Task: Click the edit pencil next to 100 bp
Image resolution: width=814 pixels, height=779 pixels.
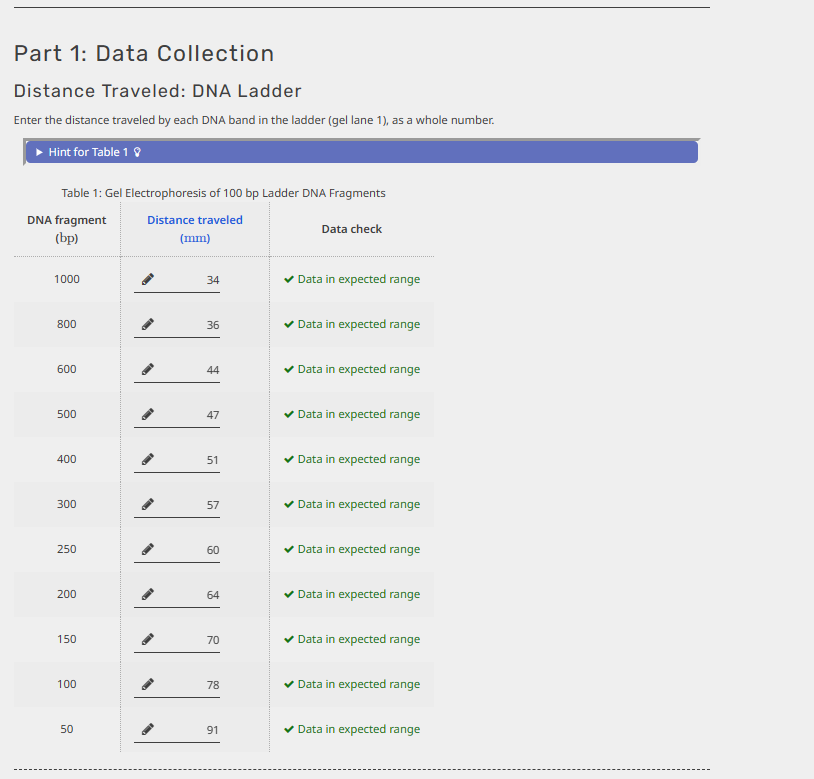Action: coord(147,684)
